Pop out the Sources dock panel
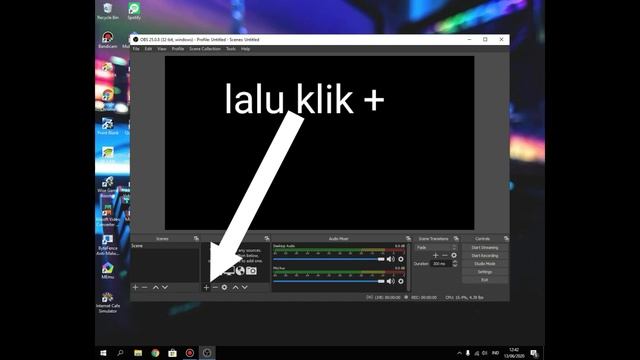Screen dimensions: 640x360 coord(267,238)
